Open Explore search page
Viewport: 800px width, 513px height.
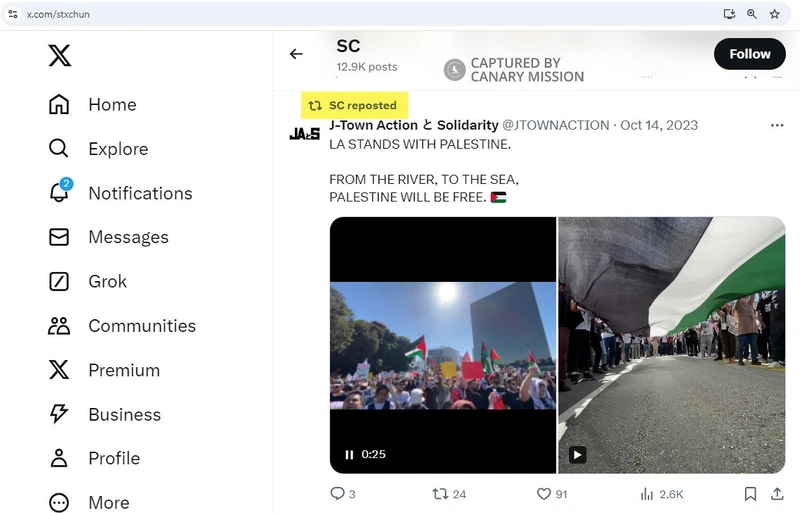point(60,149)
